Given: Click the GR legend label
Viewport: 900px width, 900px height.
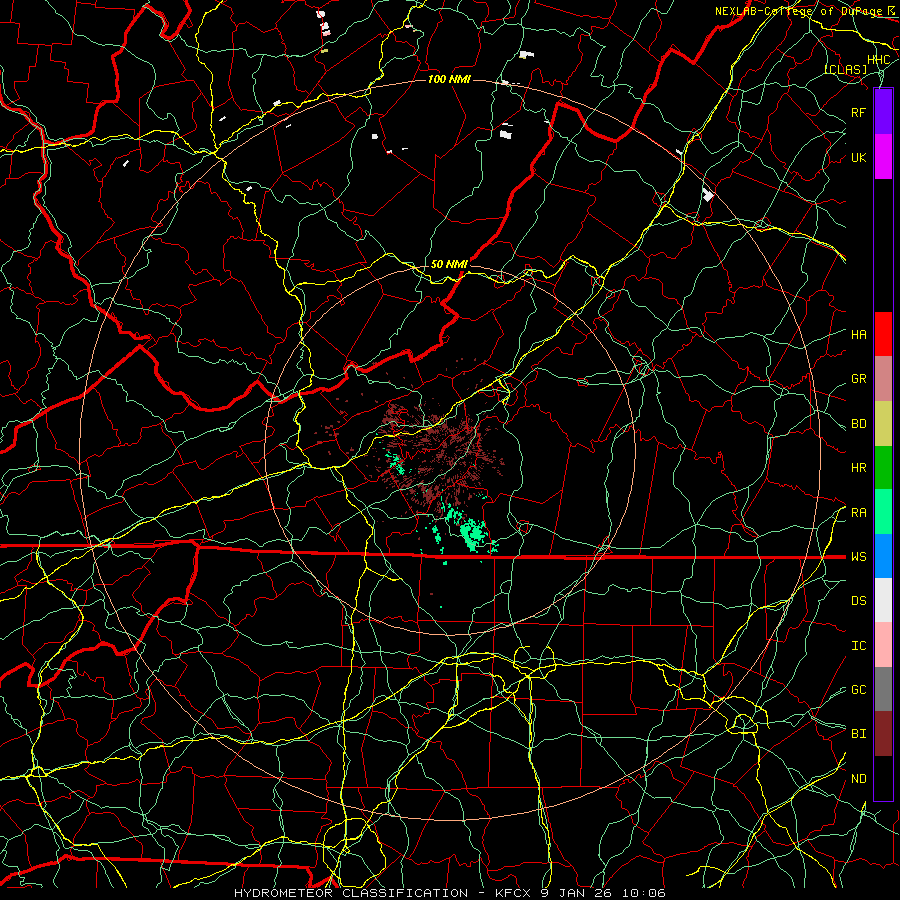Looking at the screenshot, I should (858, 379).
